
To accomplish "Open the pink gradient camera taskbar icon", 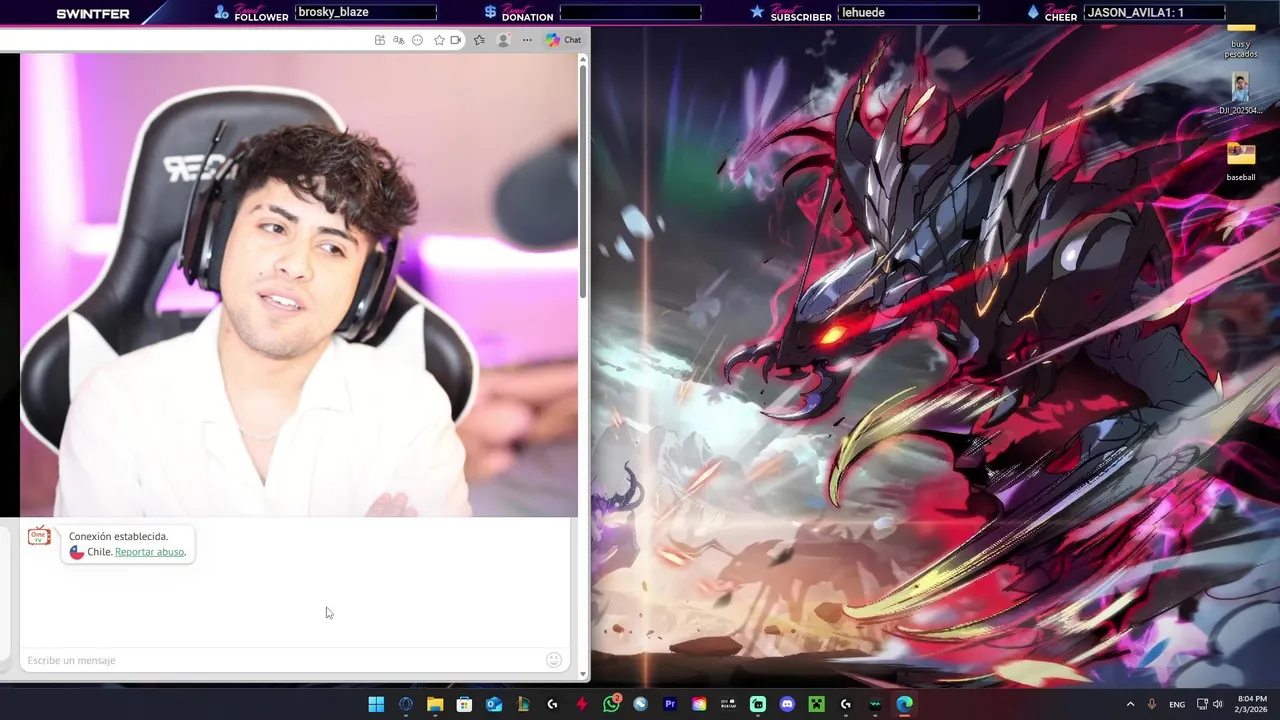I will [699, 704].
